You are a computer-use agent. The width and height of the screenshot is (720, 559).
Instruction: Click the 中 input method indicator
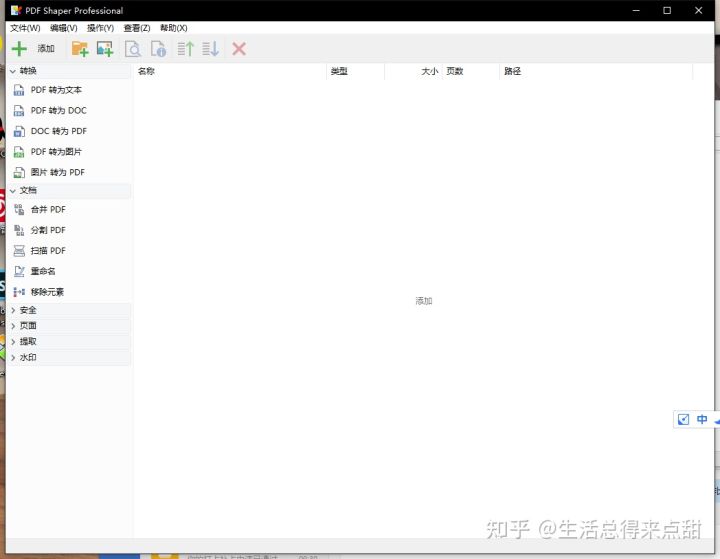pos(702,419)
